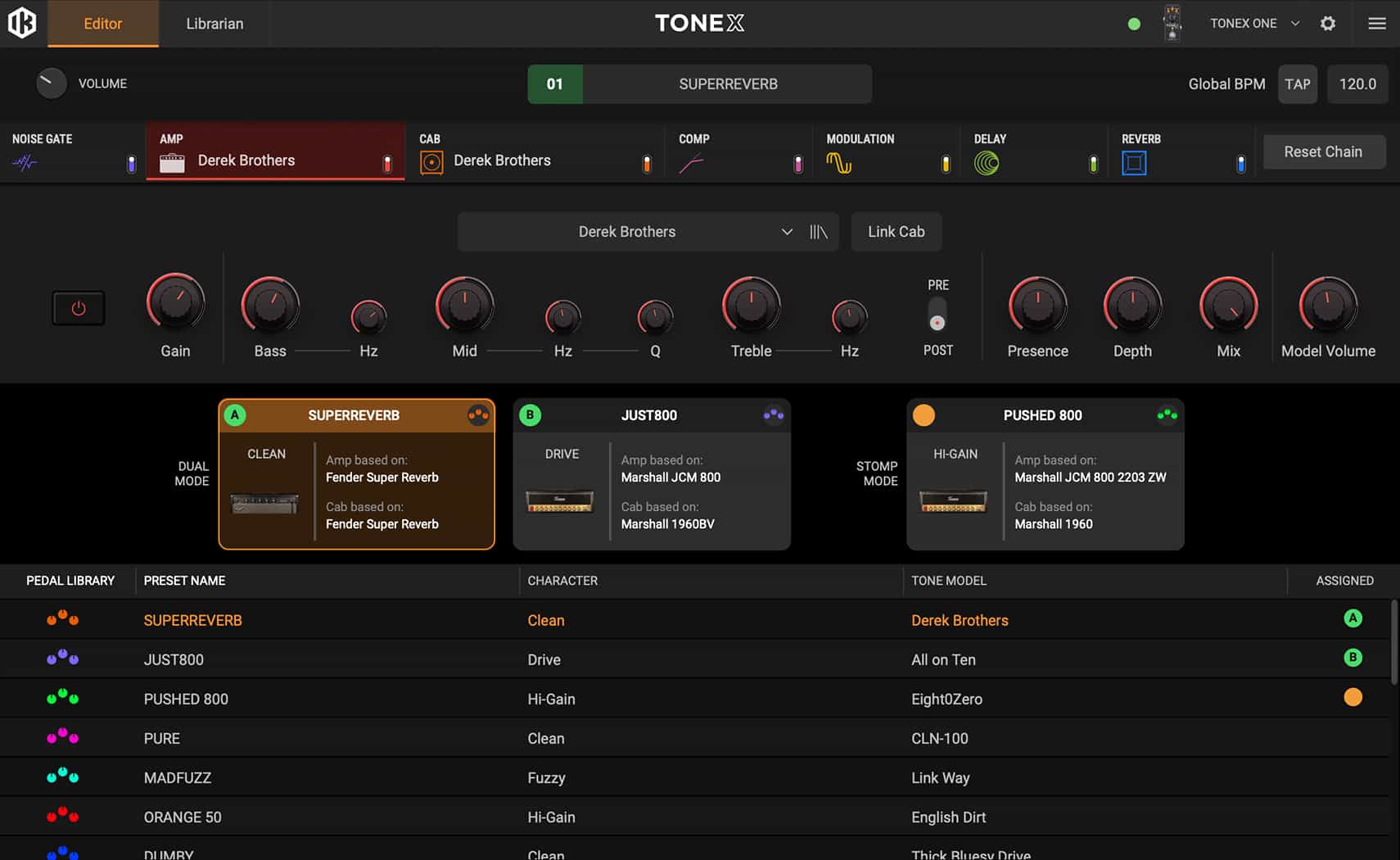Open the REVERB block icon

[x=1134, y=162]
